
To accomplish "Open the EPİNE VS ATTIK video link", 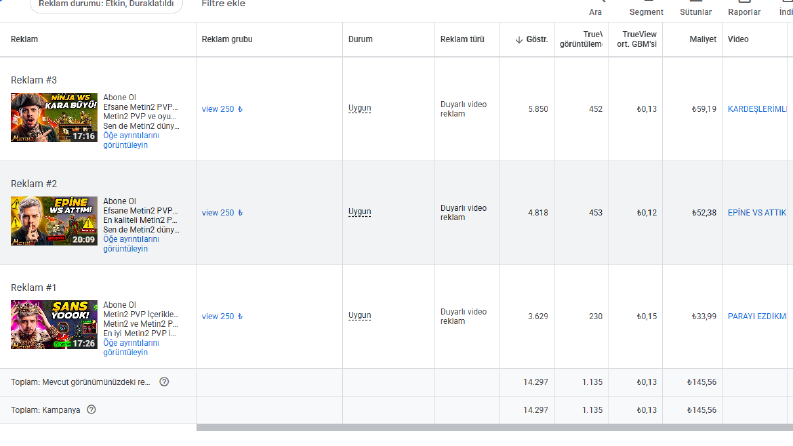I will tap(757, 212).
